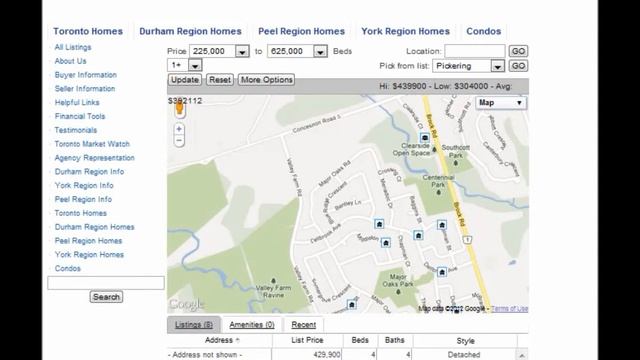This screenshot has width=640, height=360.
Task: Open Durham Region Info sidebar link
Action: [89, 172]
